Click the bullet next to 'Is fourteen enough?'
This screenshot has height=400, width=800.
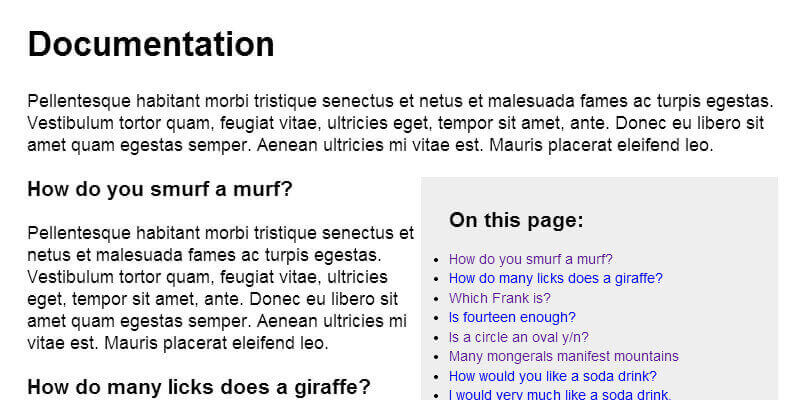click(x=435, y=318)
